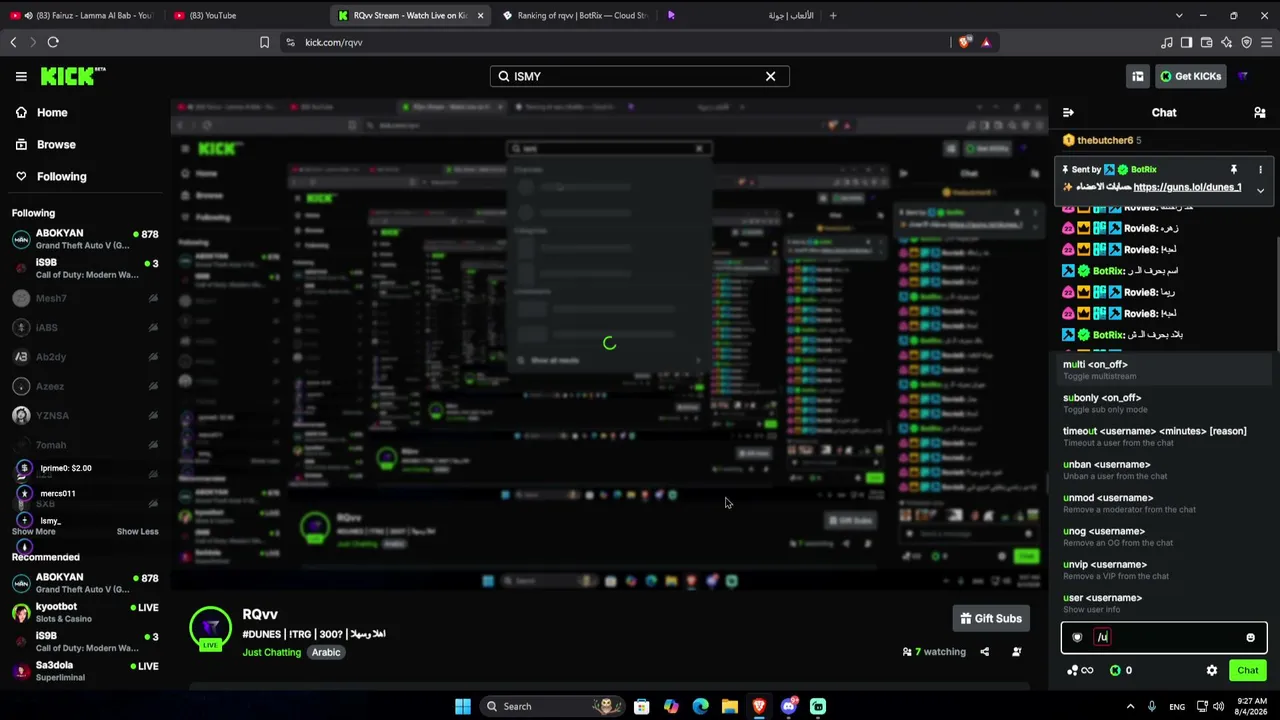This screenshot has height=720, width=1280.
Task: Select the unmod command suggestion
Action: pyautogui.click(x=1163, y=503)
